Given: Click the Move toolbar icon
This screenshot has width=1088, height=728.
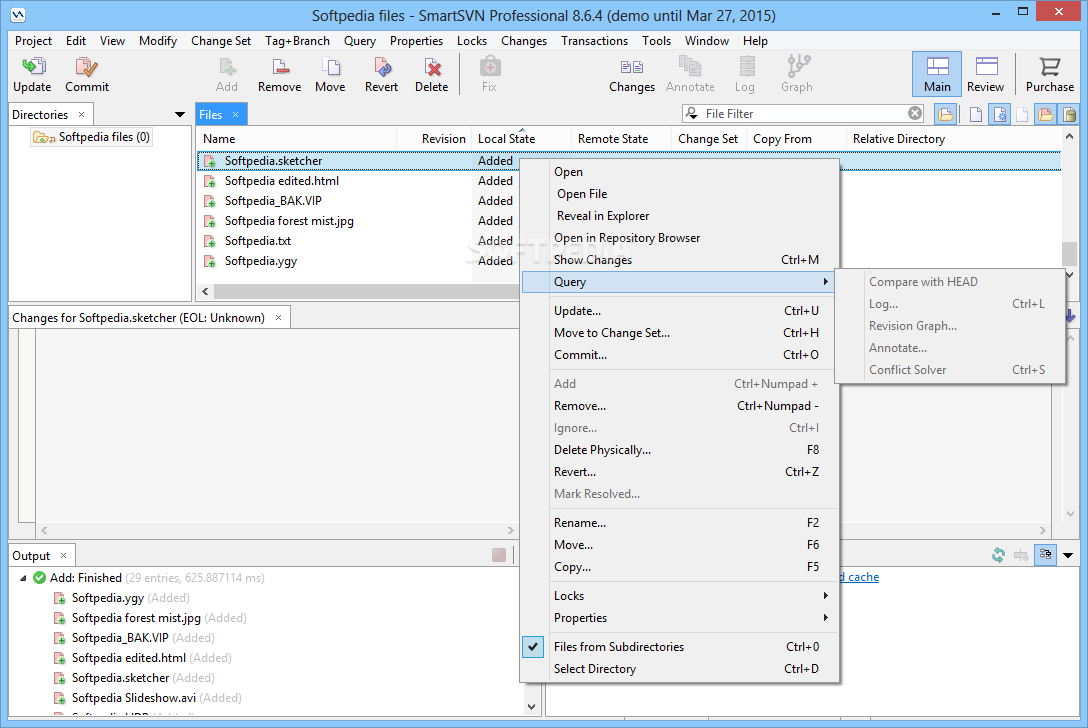Looking at the screenshot, I should click(330, 67).
